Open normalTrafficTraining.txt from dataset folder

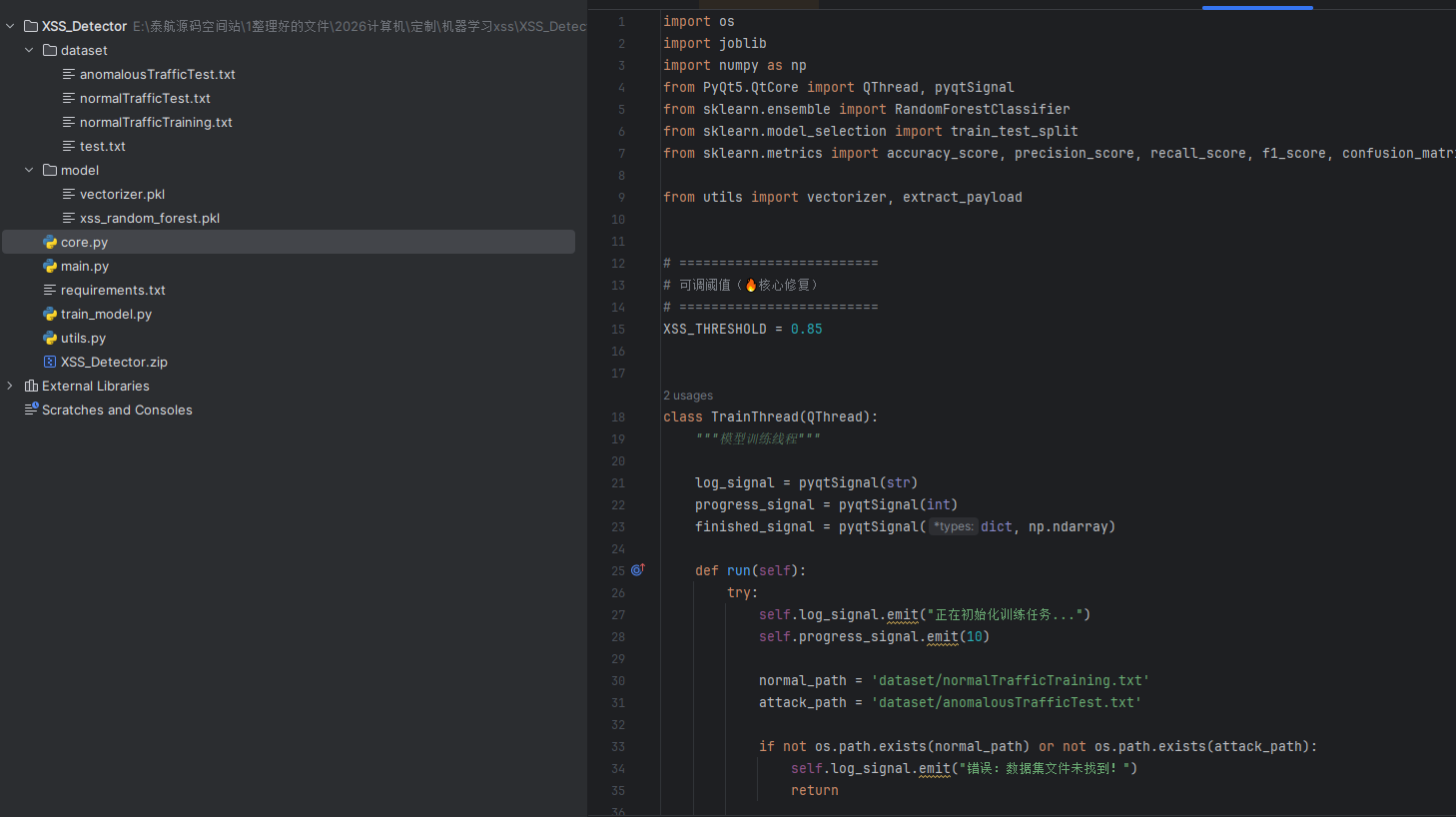(x=156, y=122)
